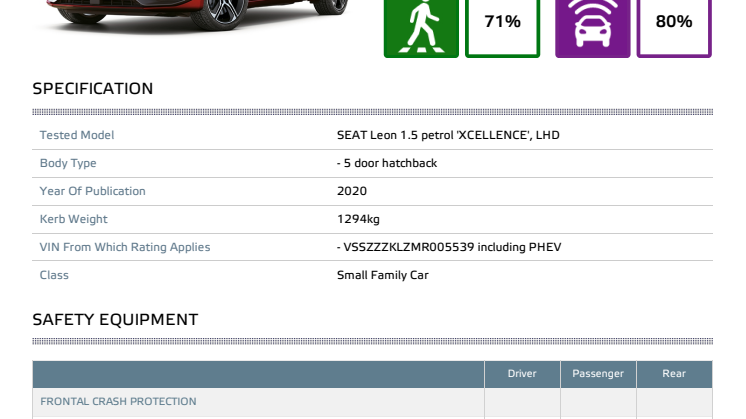
Task: Select the 2020 publication year value
Action: [x=352, y=191]
